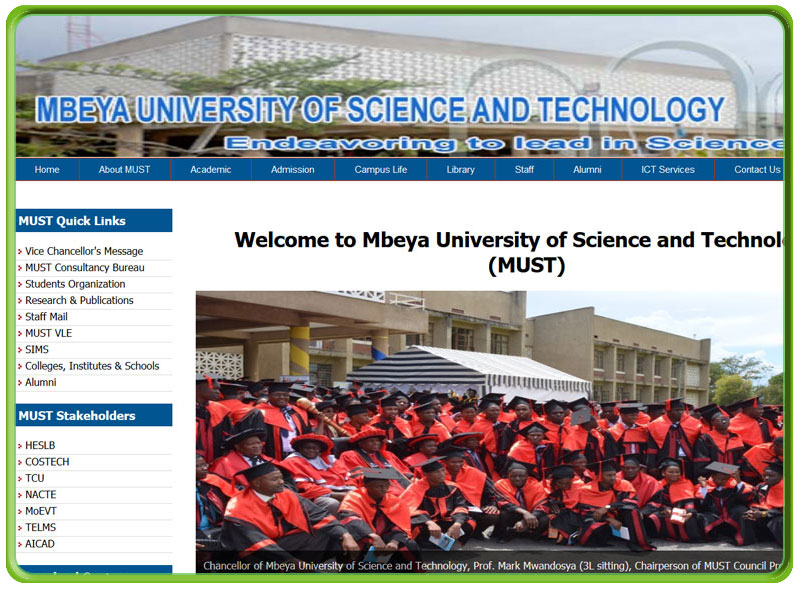Open the COSTECH stakeholder link
800x600 pixels.
(x=47, y=462)
